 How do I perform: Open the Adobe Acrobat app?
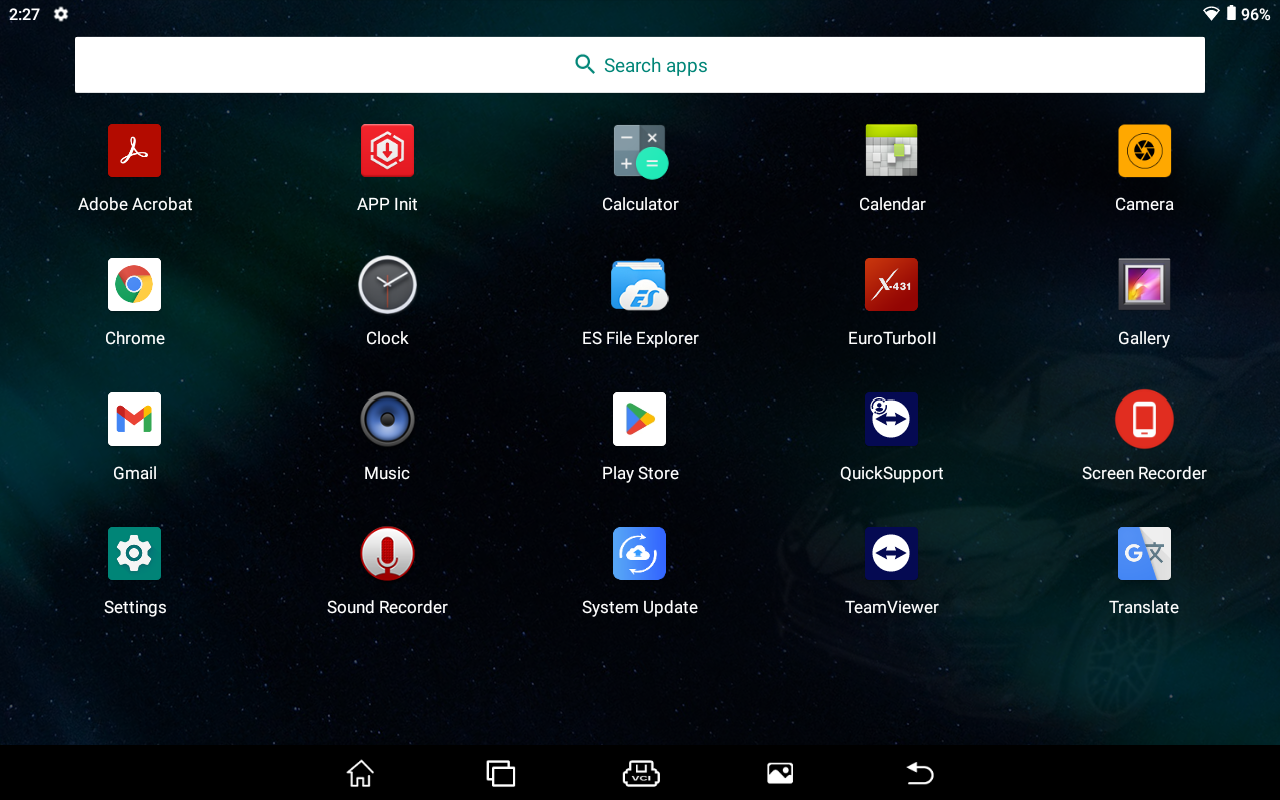point(135,151)
